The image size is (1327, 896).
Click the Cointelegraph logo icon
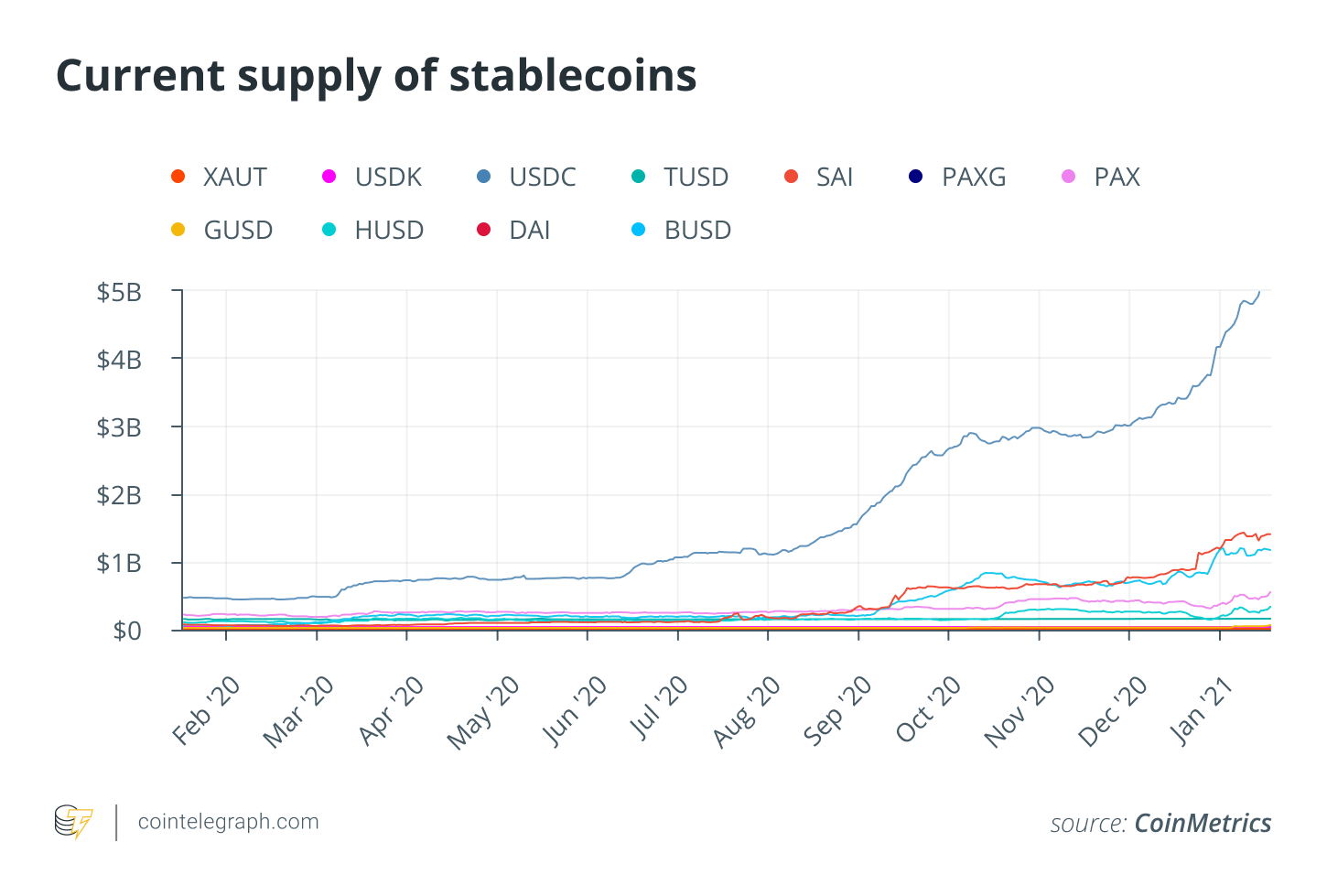73,822
